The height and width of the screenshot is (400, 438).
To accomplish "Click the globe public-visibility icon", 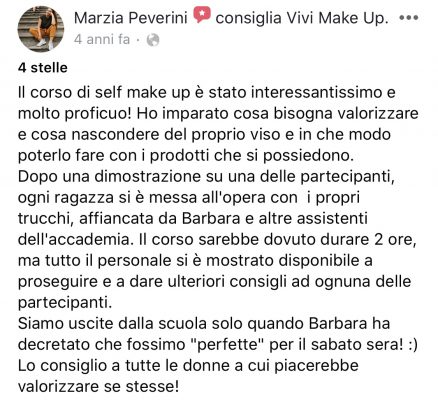I will point(153,40).
